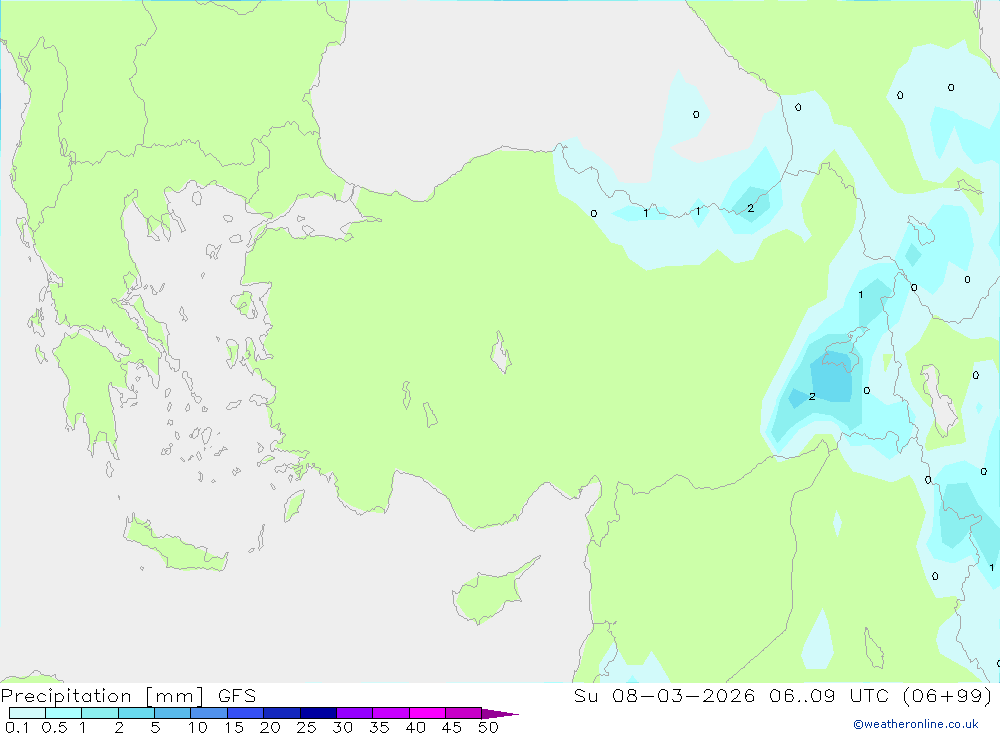
Task: Click the '35' legend scale label
Action: pyautogui.click(x=379, y=727)
